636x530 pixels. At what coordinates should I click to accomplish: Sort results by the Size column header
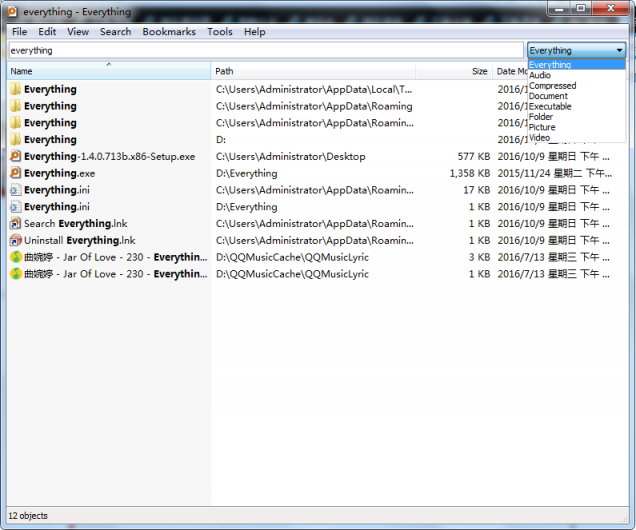coord(454,71)
